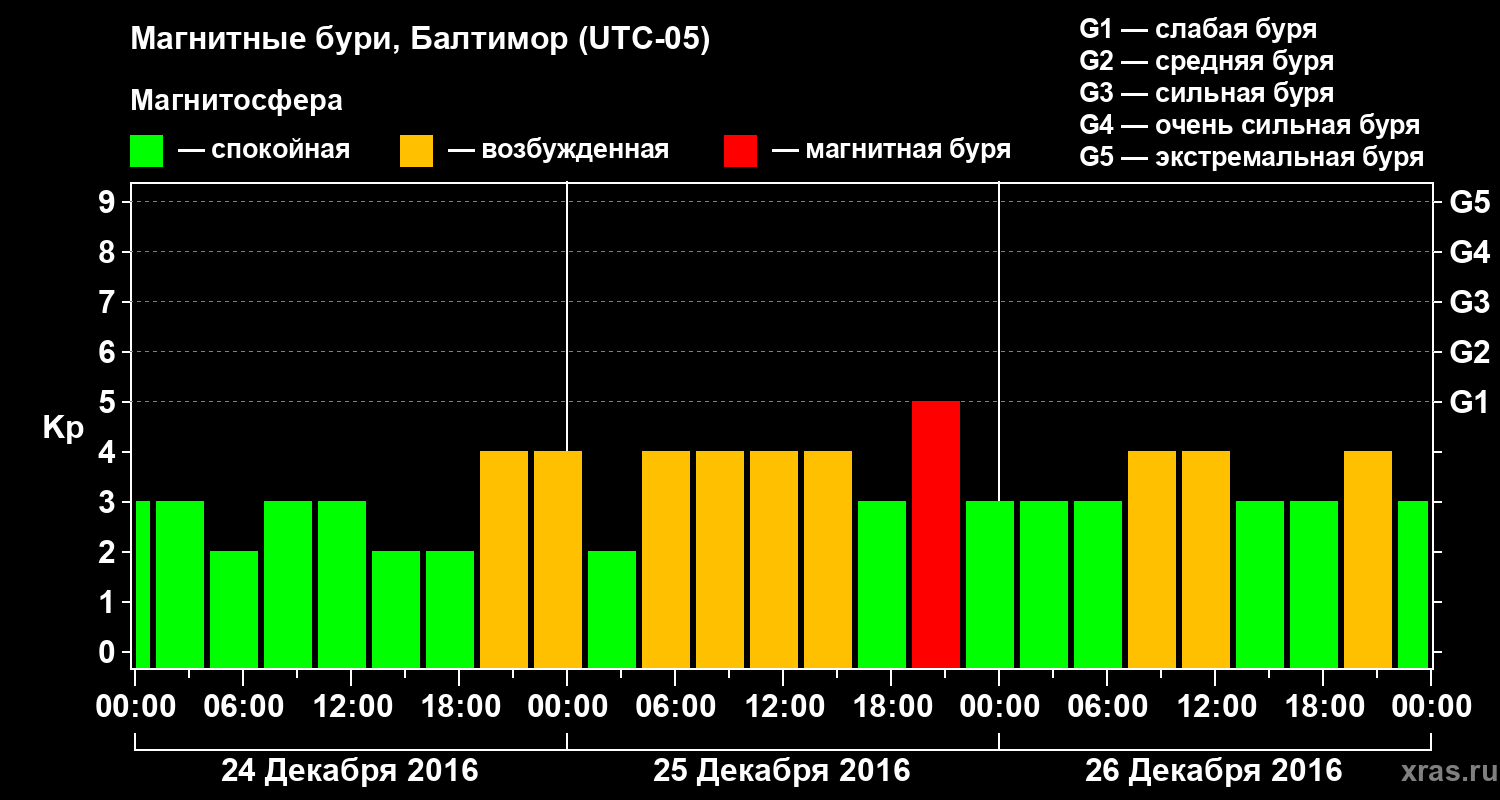Click the '24 Декабря 2016' date label

(x=350, y=771)
